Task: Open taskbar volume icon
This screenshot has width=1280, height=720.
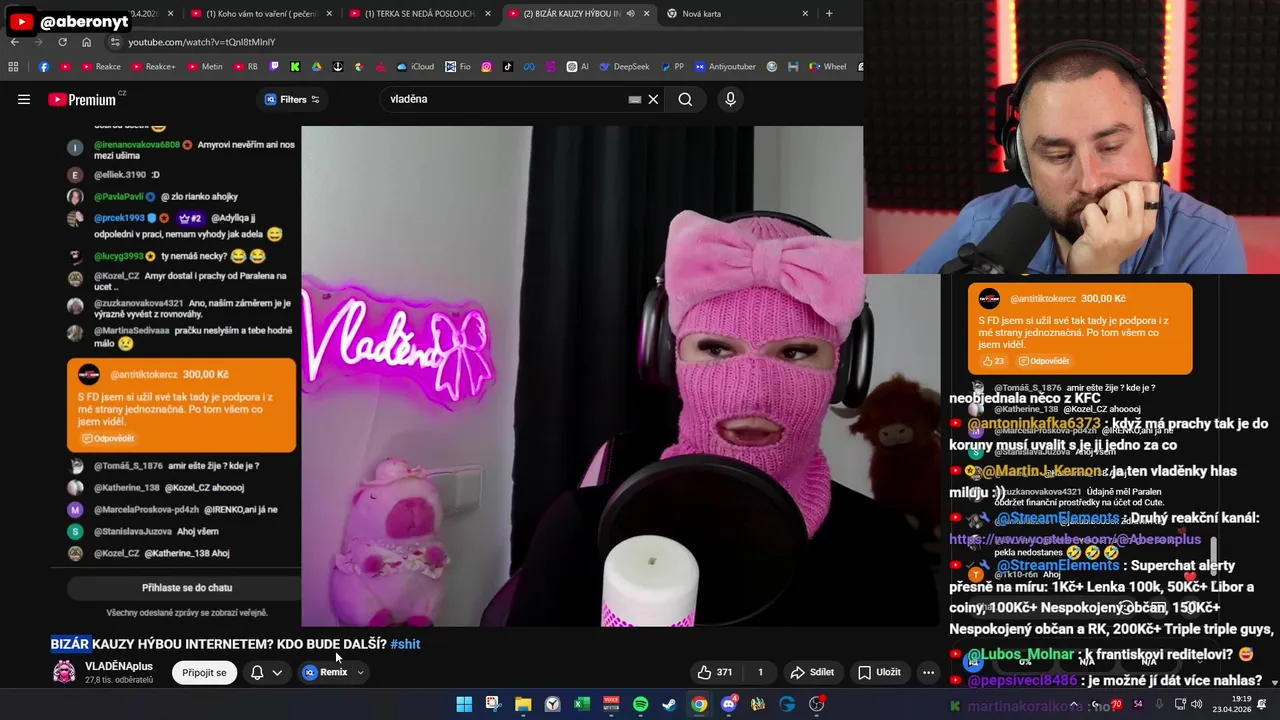Action: [x=1197, y=704]
